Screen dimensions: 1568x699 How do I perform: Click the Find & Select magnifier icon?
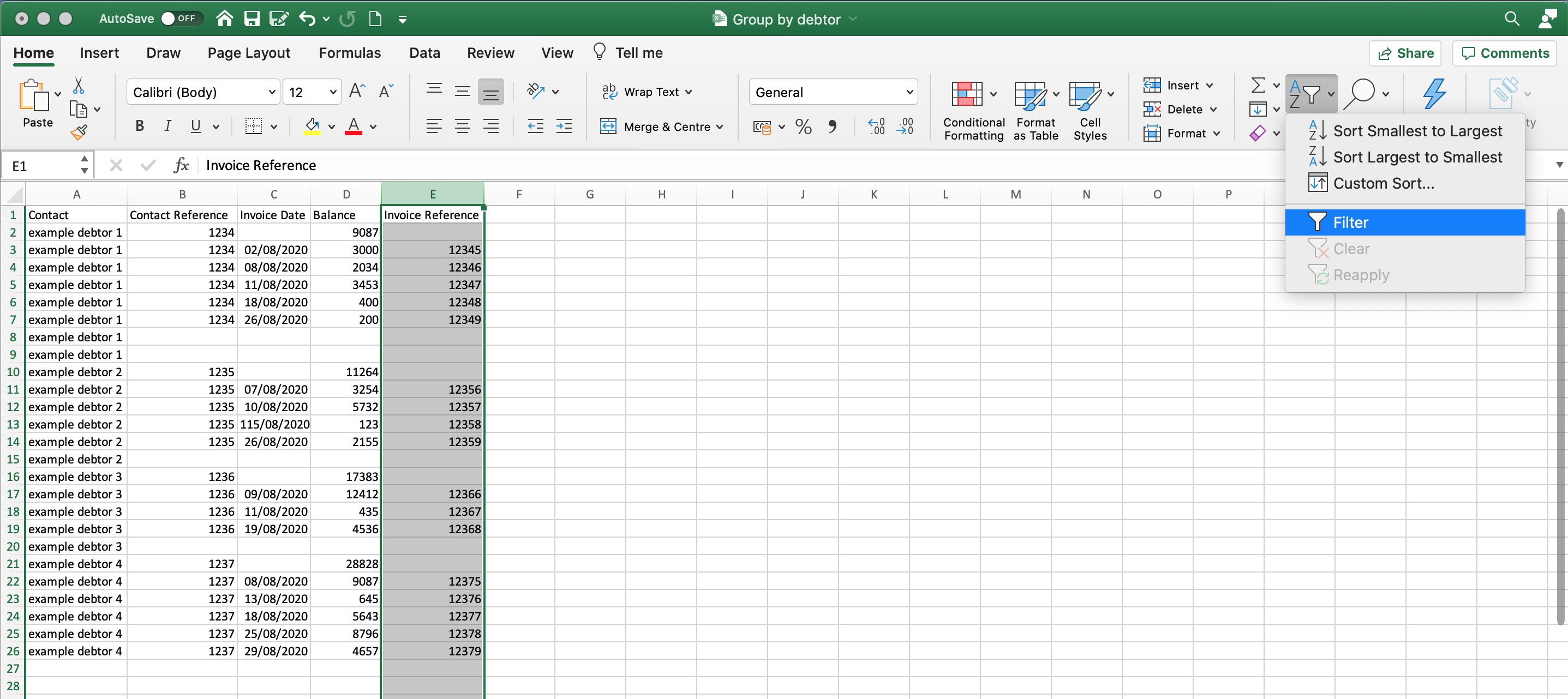tap(1359, 93)
